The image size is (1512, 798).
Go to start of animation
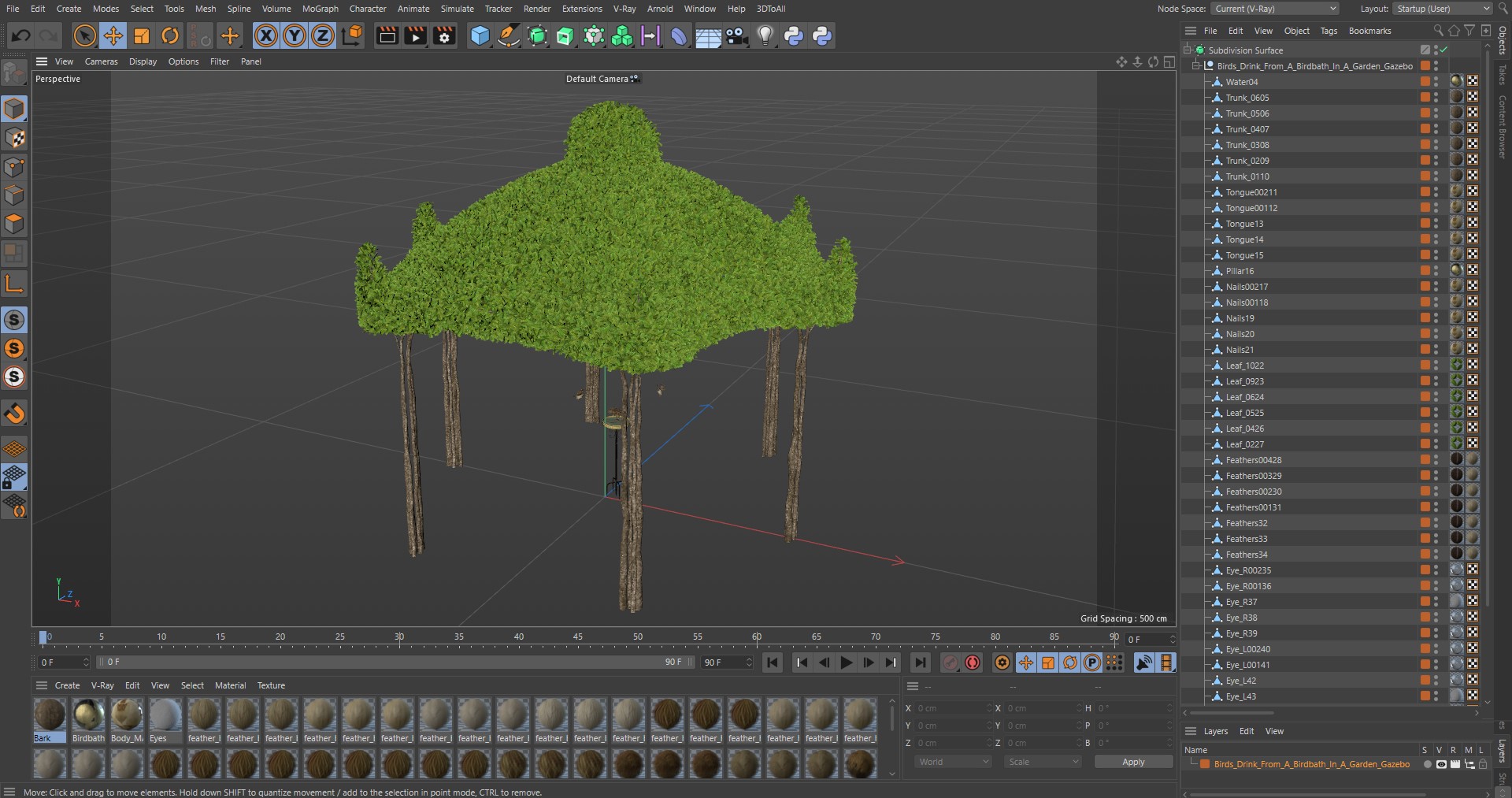[773, 663]
